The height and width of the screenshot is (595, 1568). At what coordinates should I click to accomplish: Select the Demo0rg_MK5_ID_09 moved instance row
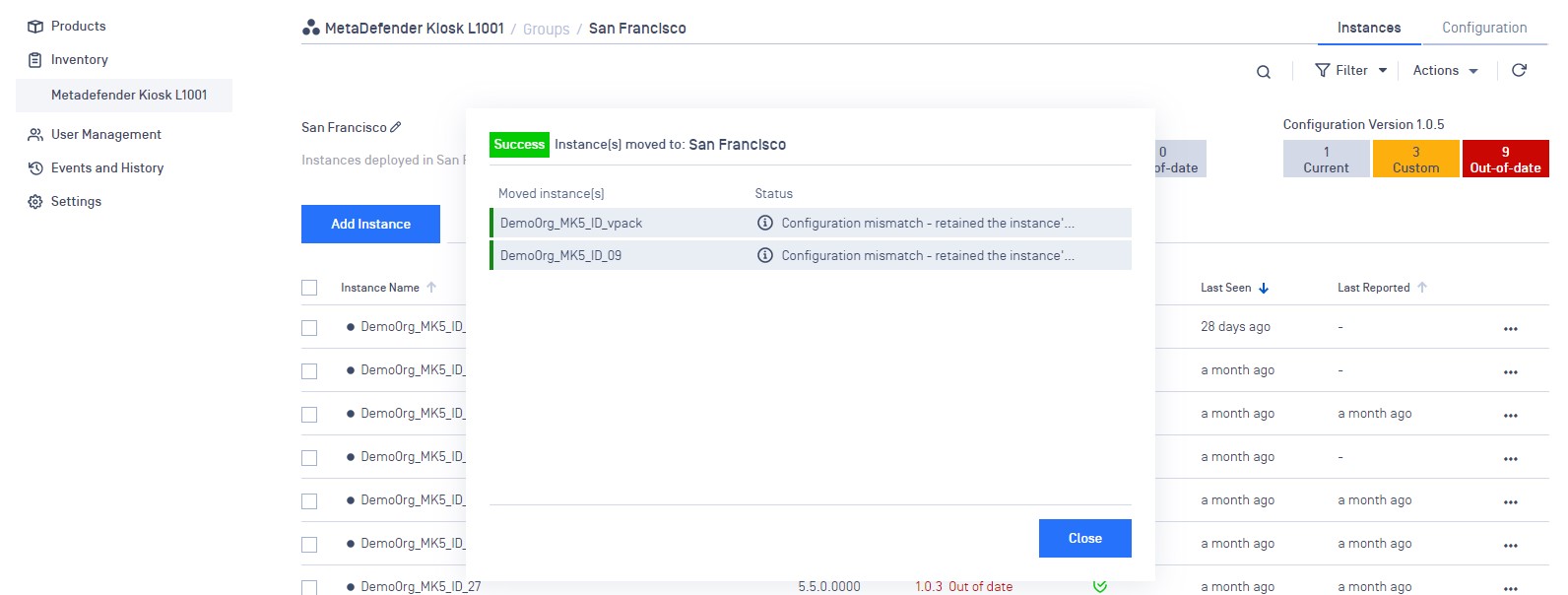click(811, 255)
